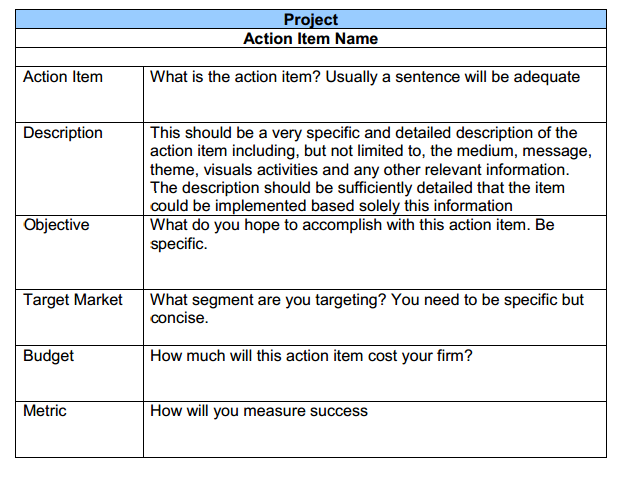Click 'theme, visuals activities' line in Description
This screenshot has width=623, height=484.
(x=360, y=170)
